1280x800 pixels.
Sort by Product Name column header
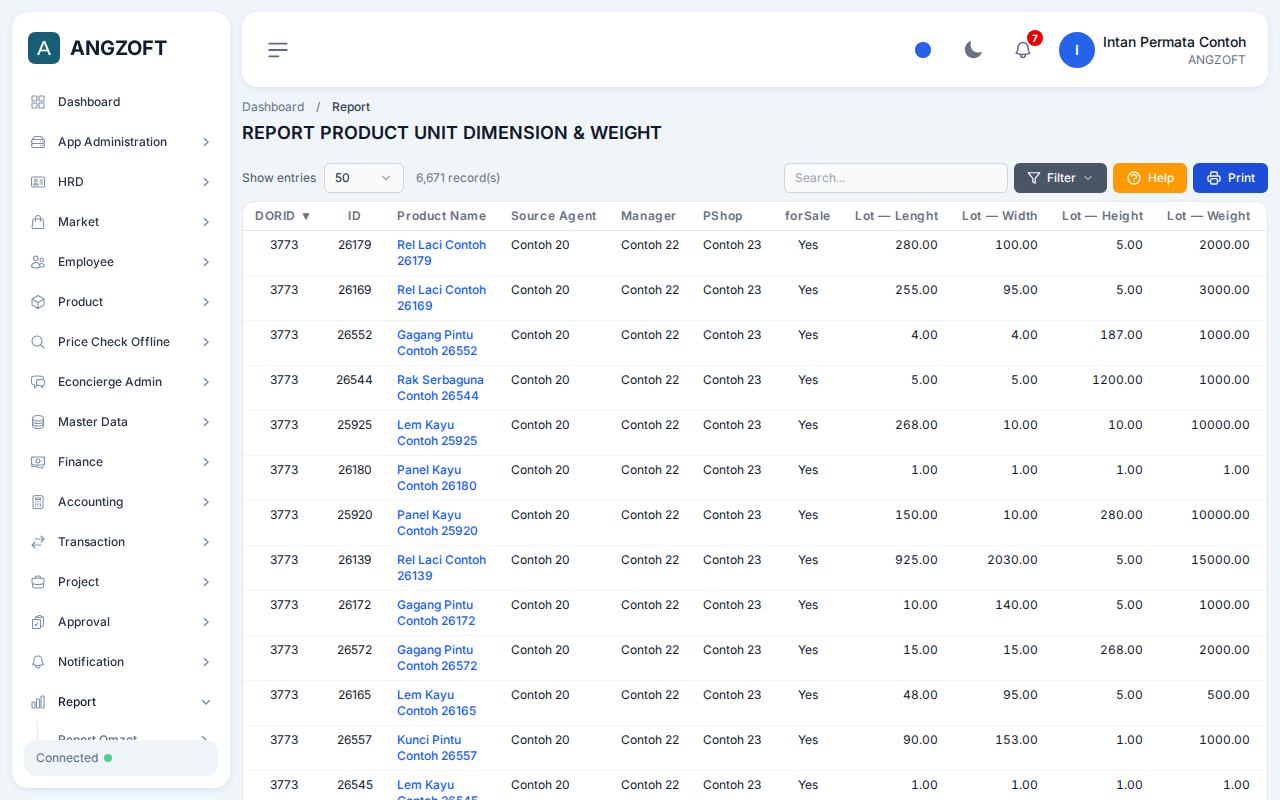[x=441, y=216]
